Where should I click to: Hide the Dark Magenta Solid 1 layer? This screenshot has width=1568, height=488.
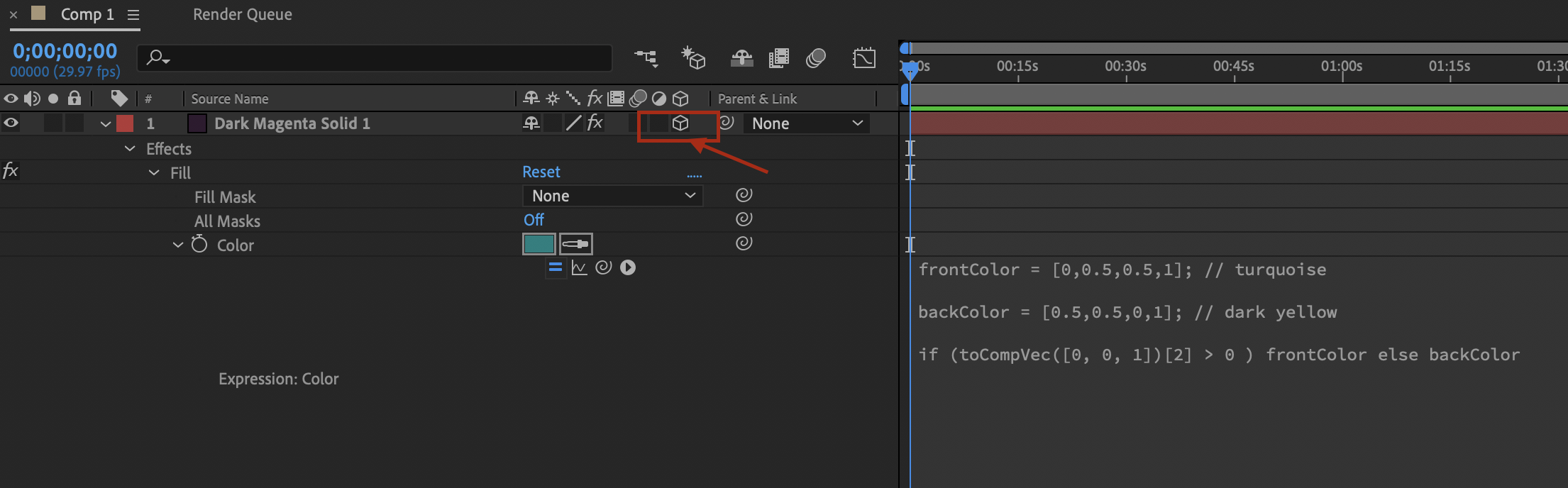click(11, 123)
